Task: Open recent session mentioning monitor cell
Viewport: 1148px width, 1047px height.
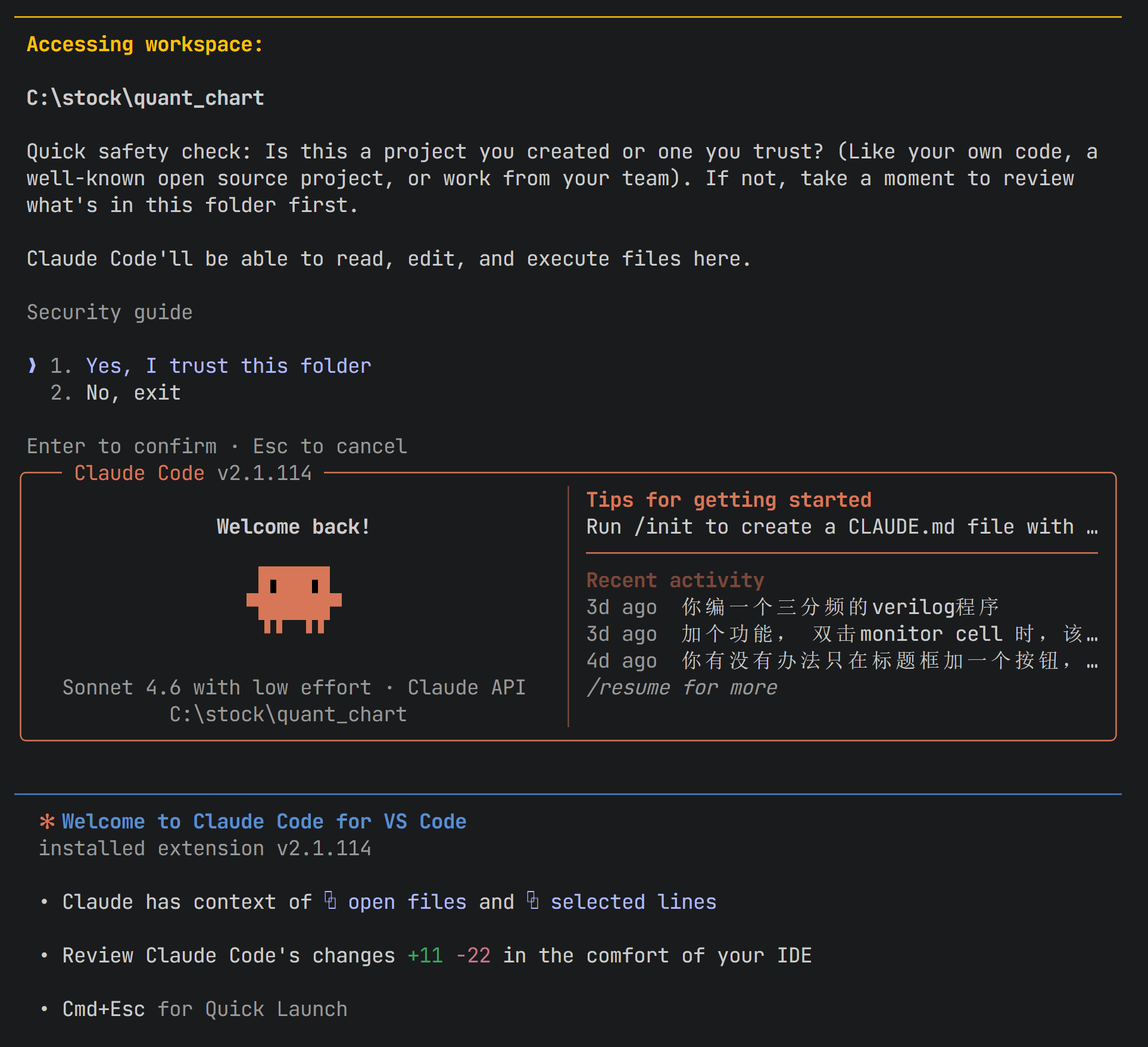Action: [842, 634]
